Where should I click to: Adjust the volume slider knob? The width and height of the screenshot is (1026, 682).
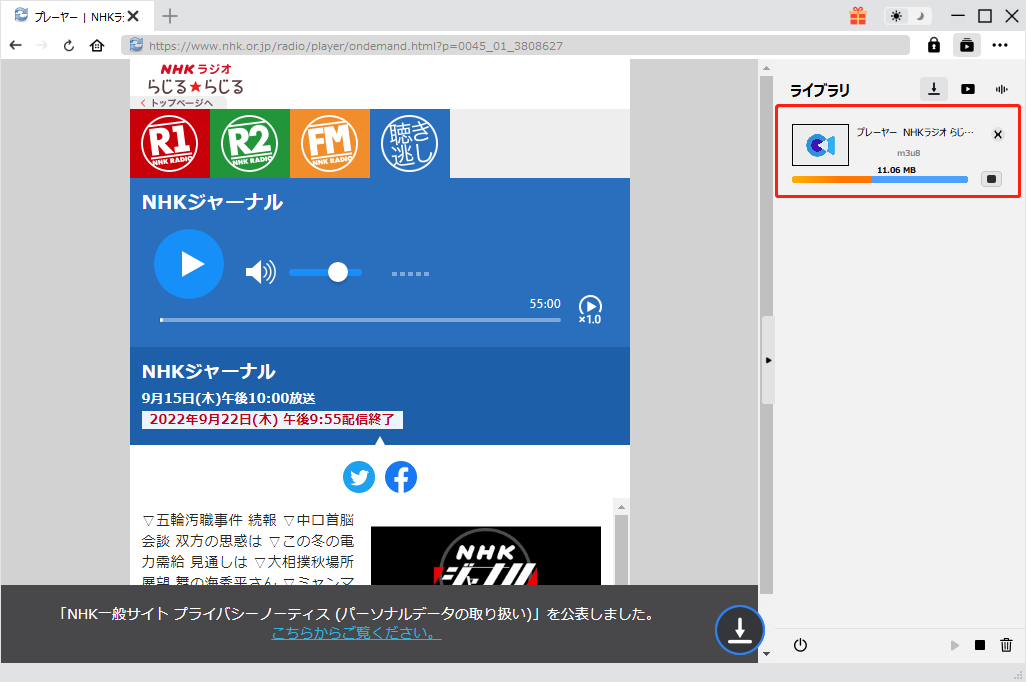pos(338,272)
